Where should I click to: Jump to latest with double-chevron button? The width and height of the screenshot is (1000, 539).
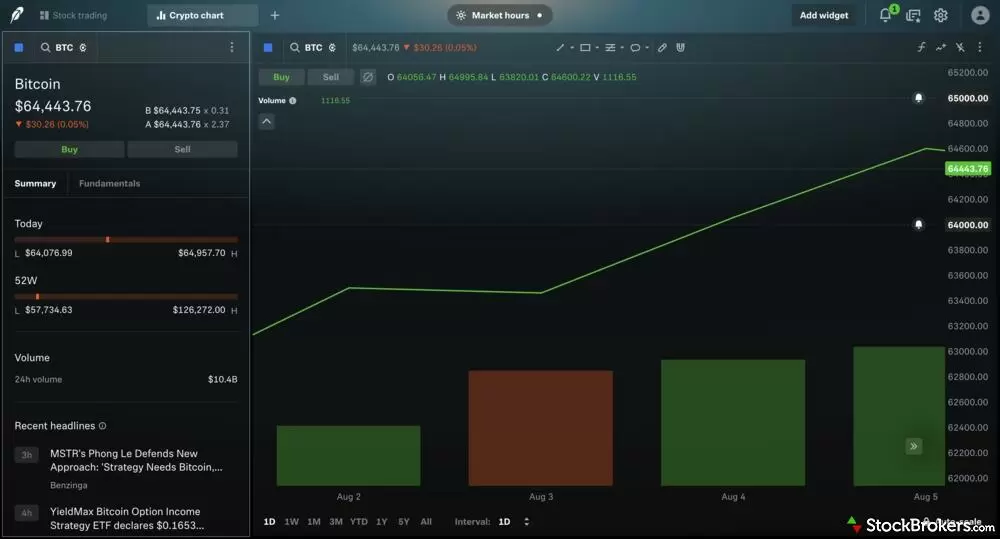[913, 446]
